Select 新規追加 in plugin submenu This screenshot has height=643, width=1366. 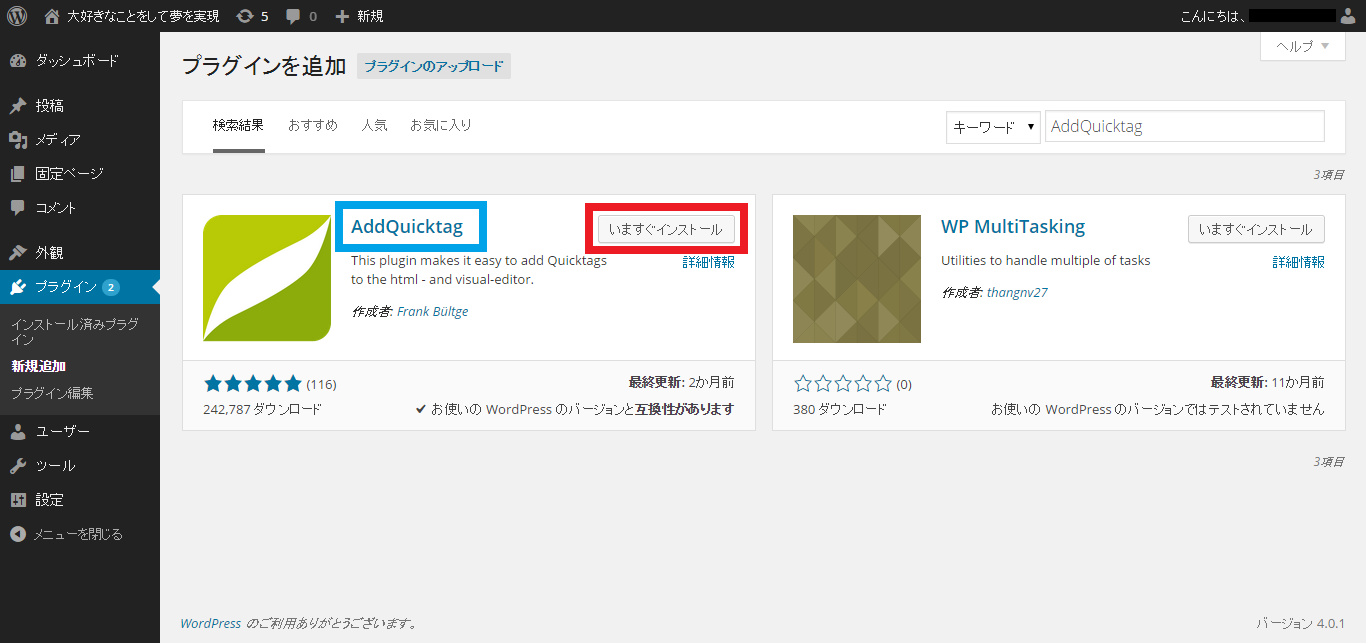tap(39, 367)
